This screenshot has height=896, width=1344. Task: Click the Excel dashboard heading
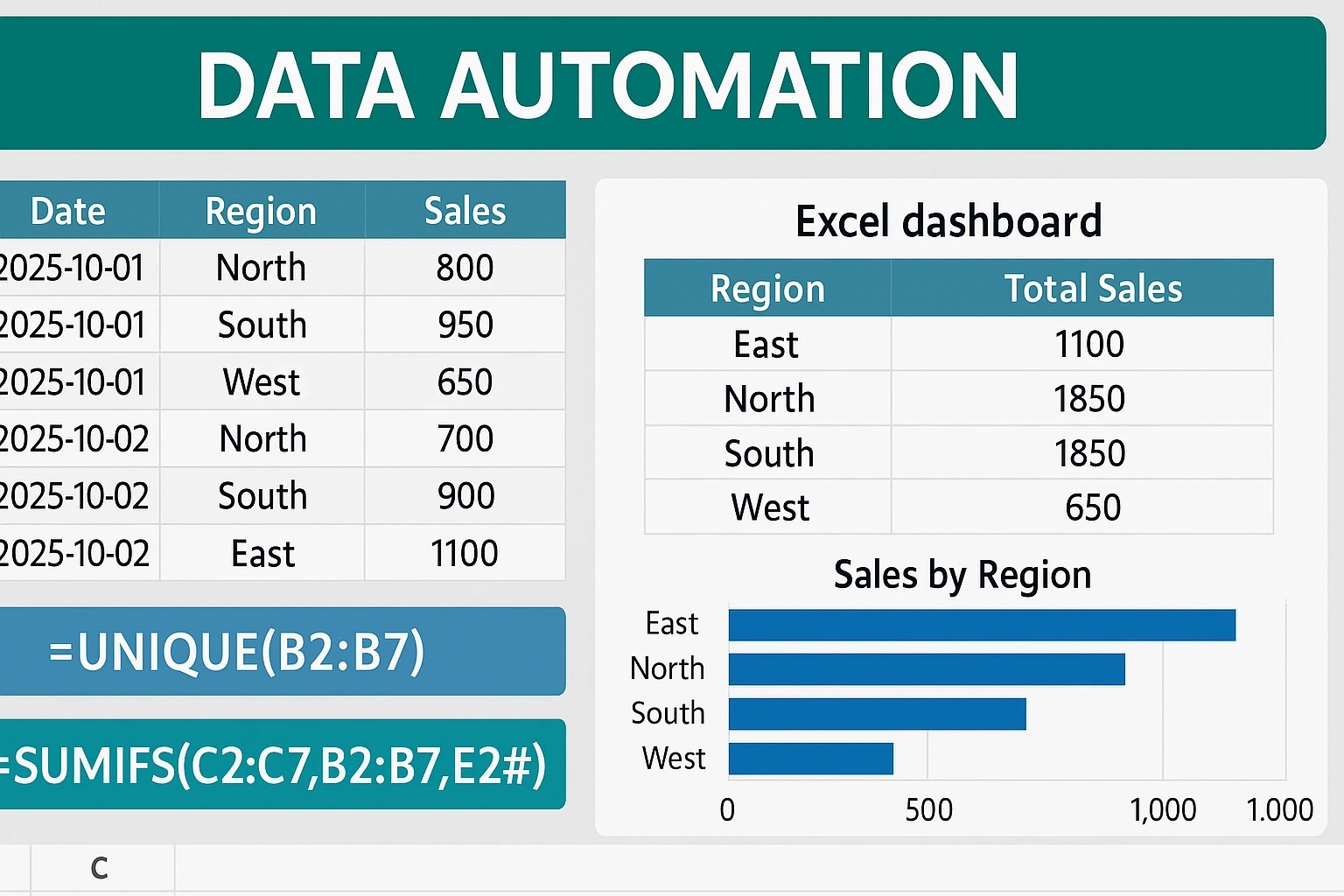tap(948, 220)
